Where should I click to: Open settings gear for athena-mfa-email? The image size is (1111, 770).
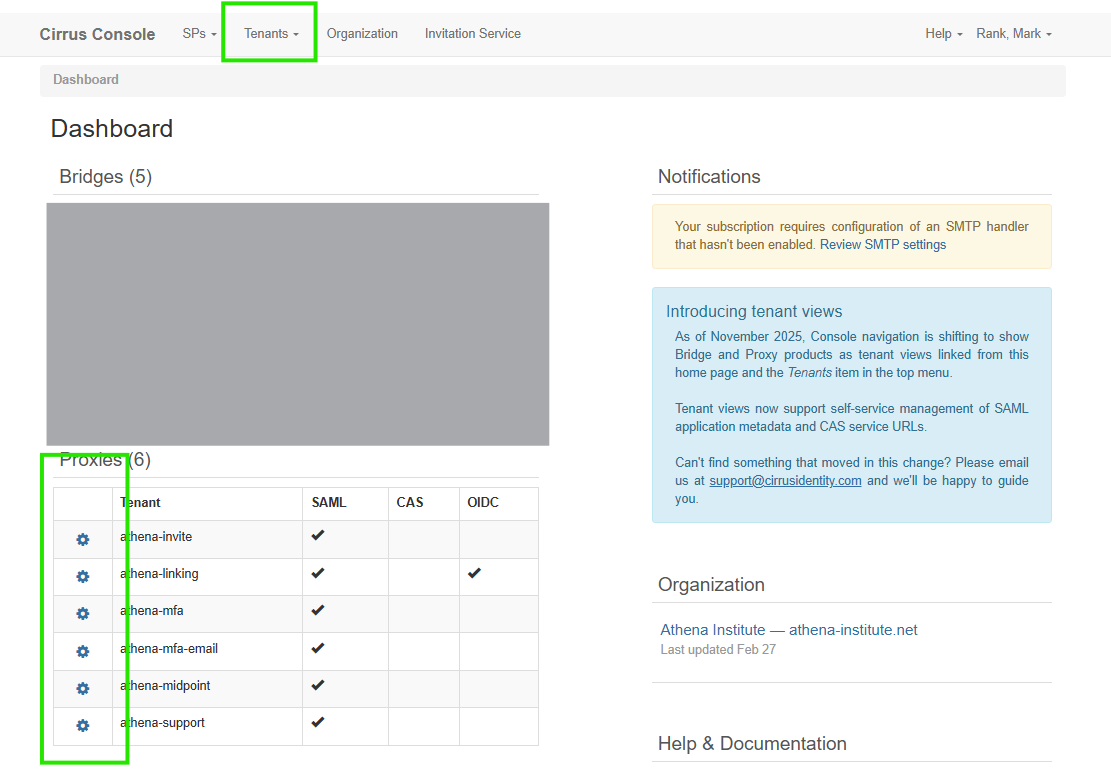(83, 652)
